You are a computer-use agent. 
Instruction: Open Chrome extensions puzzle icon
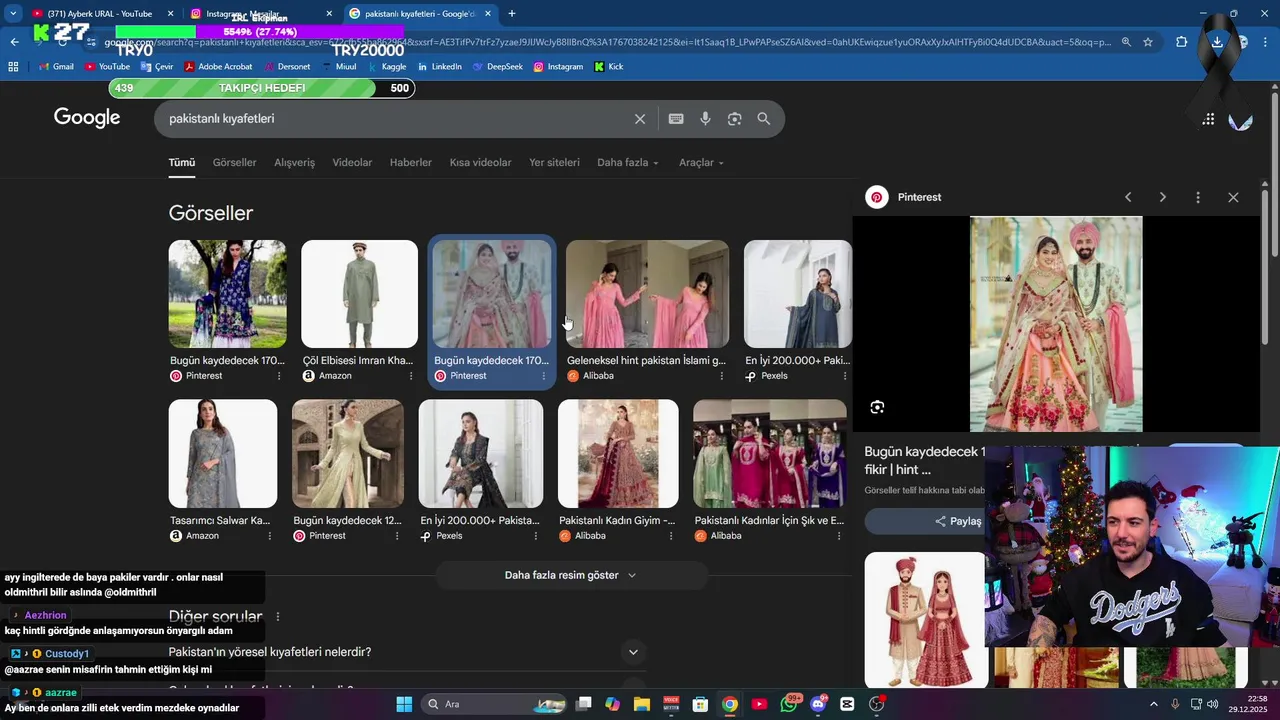[x=1182, y=42]
